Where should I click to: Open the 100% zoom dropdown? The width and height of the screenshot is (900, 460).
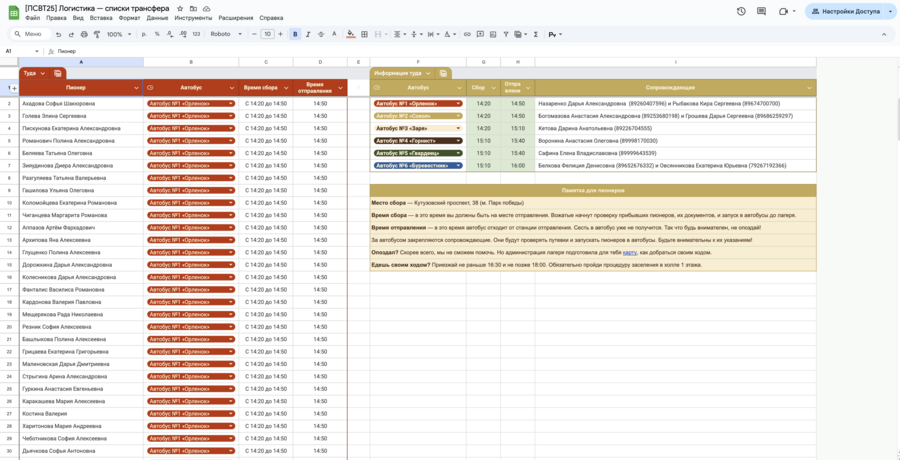[118, 34]
